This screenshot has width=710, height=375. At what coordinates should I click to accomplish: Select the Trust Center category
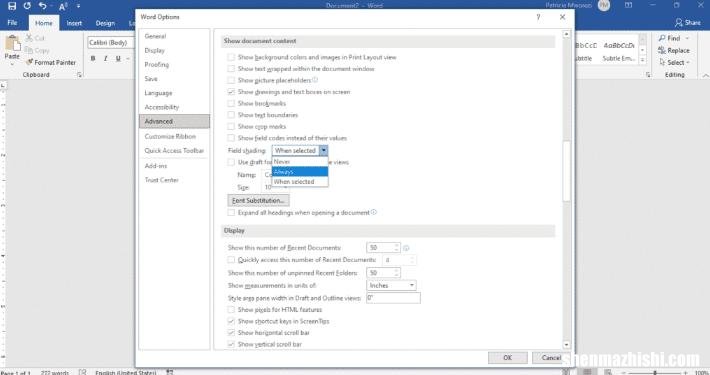(x=174, y=180)
